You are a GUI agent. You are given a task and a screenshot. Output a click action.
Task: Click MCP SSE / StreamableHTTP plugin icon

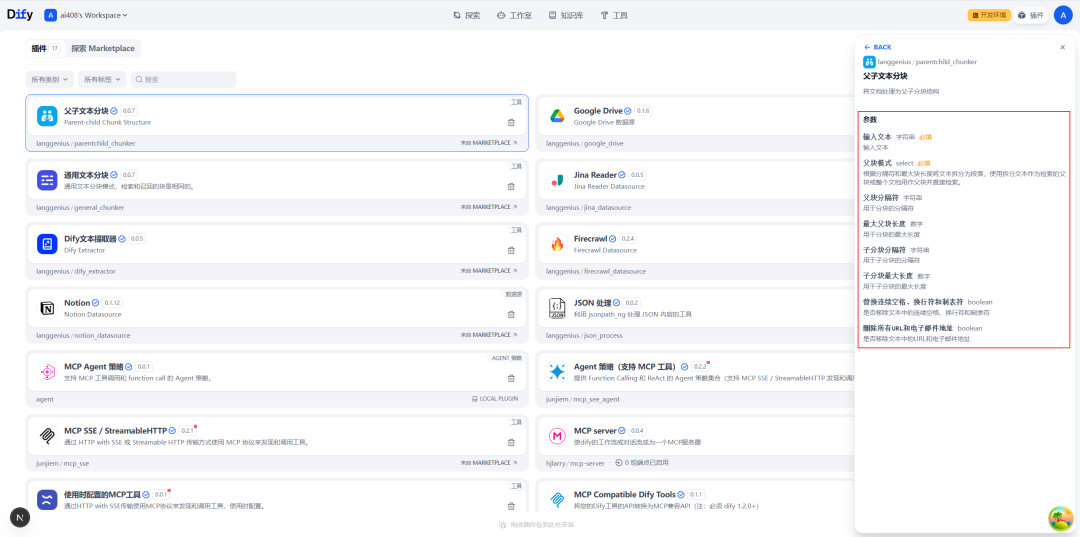click(x=47, y=436)
